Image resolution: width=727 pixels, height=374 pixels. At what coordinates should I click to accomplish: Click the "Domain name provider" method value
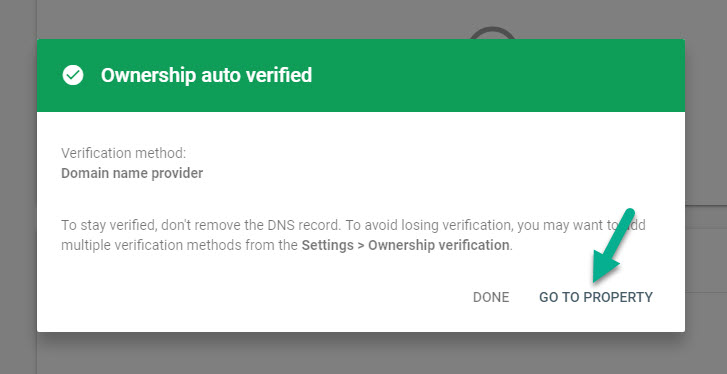click(132, 173)
